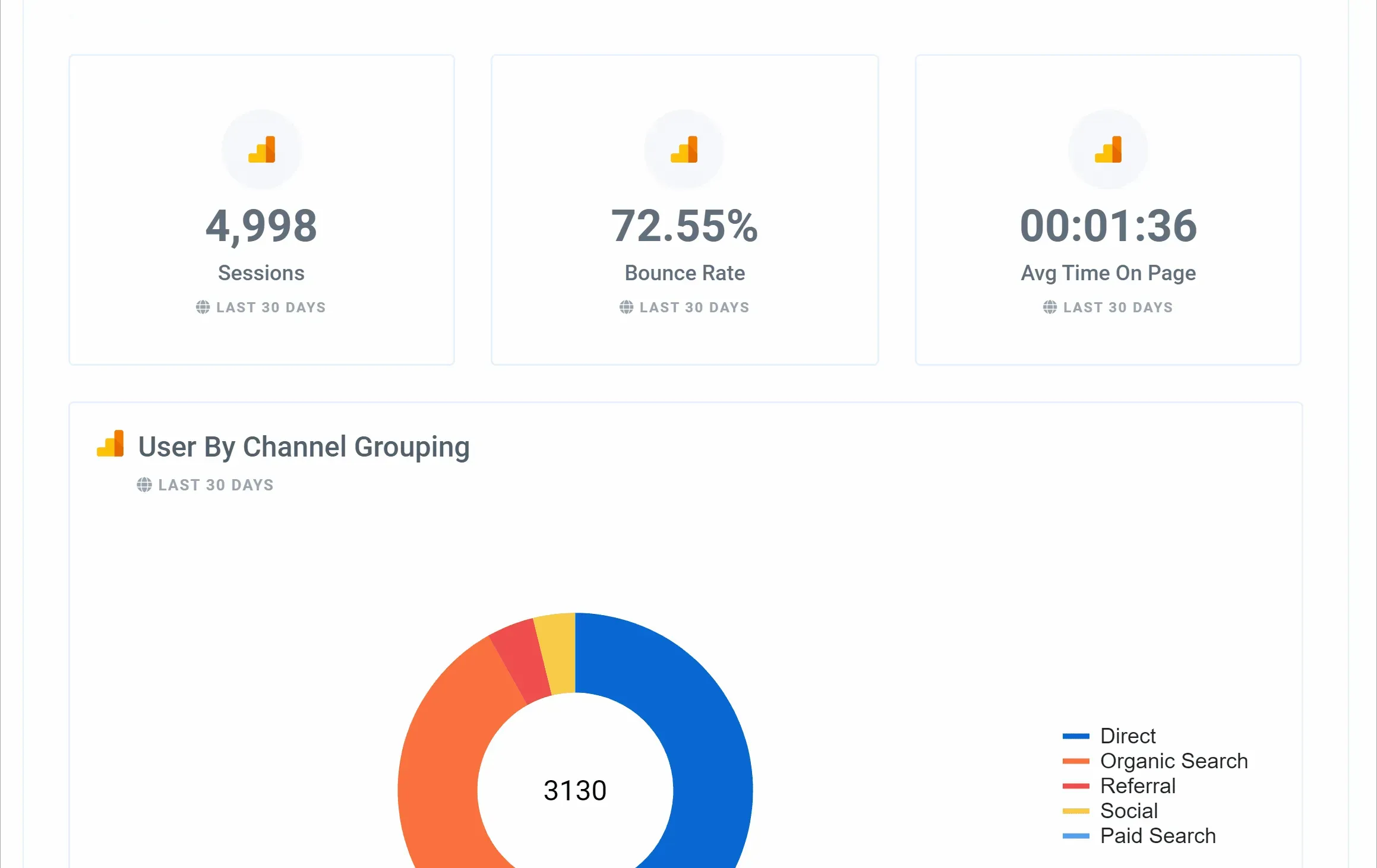Screen dimensions: 1377x868
Task: Click the User By Channel Grouping title
Action: click(x=304, y=447)
